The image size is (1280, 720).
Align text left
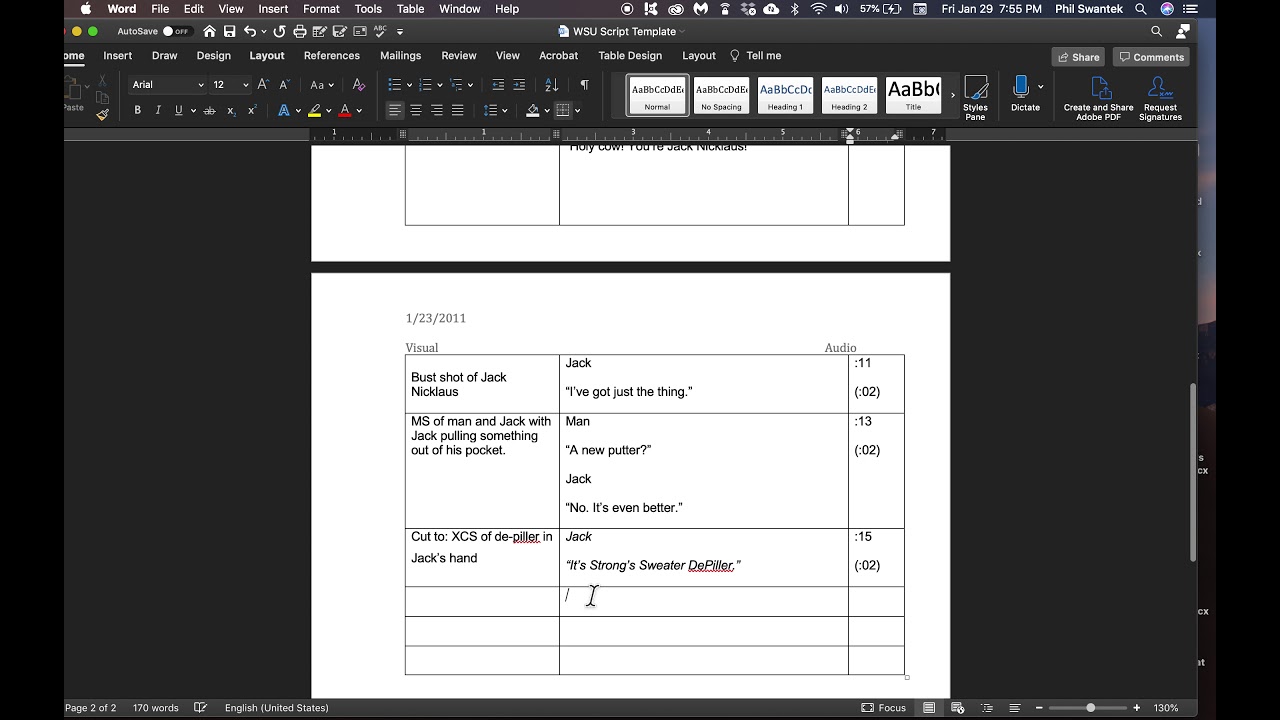pyautogui.click(x=395, y=111)
